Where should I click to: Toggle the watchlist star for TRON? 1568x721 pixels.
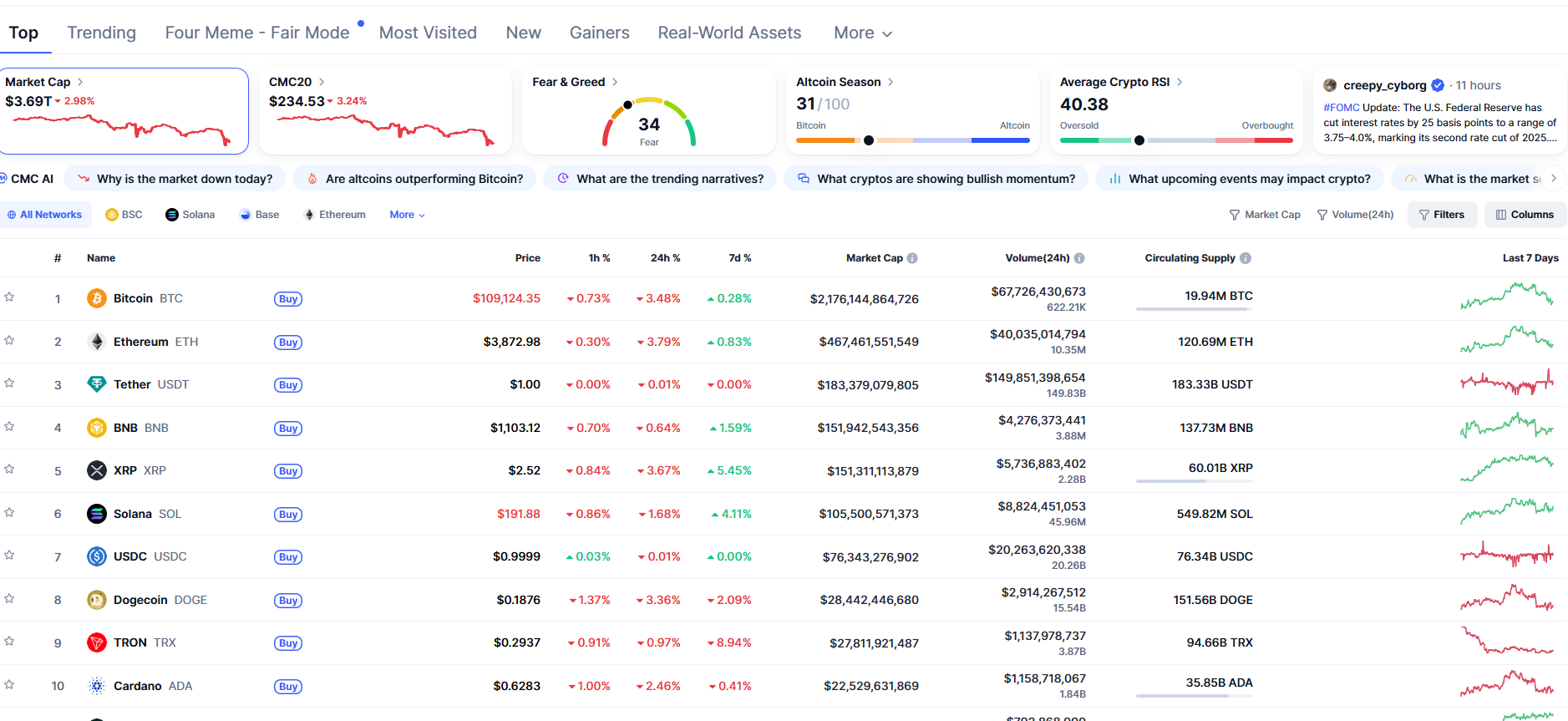coord(9,641)
